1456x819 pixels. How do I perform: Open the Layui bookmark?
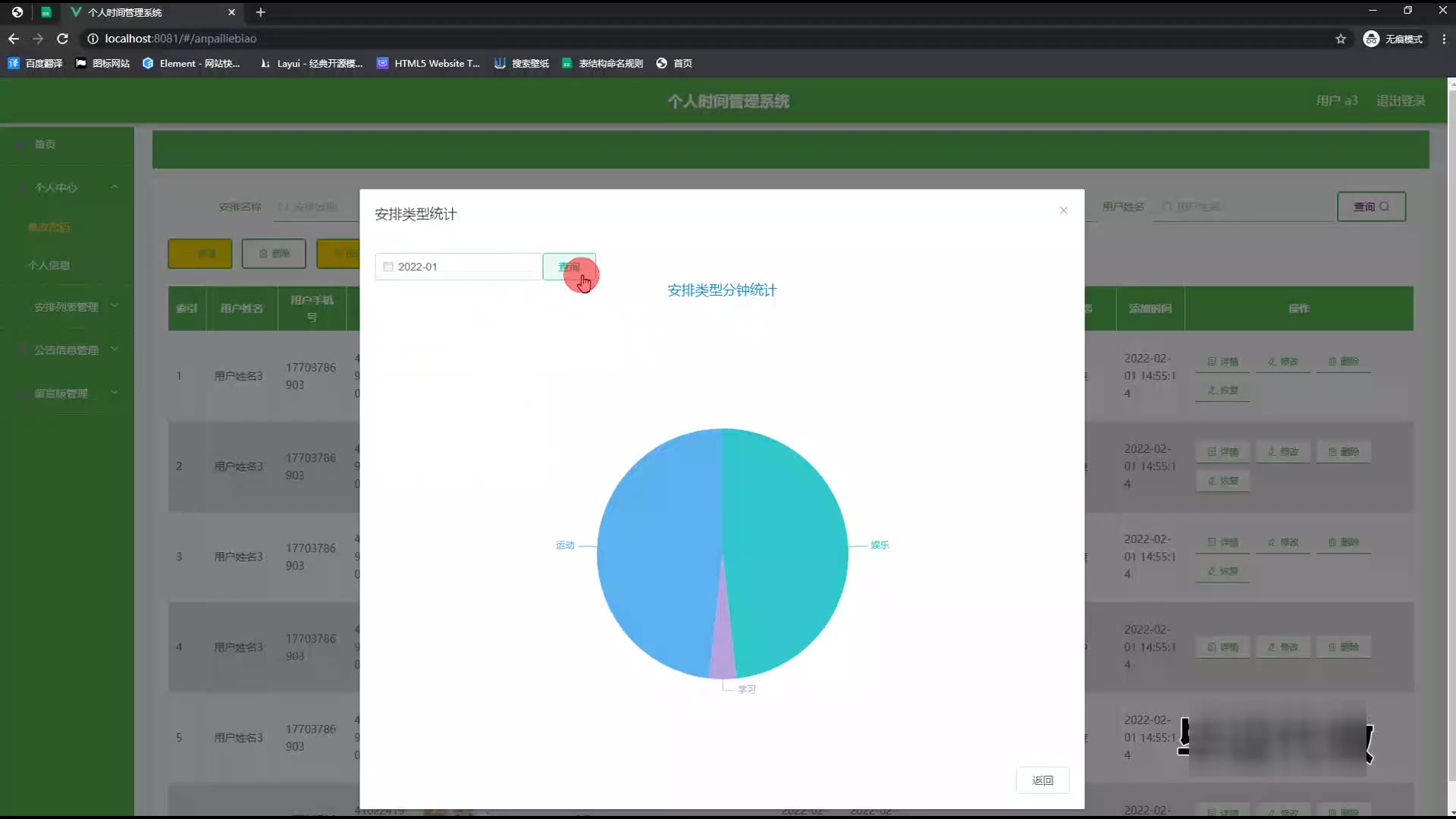point(311,64)
